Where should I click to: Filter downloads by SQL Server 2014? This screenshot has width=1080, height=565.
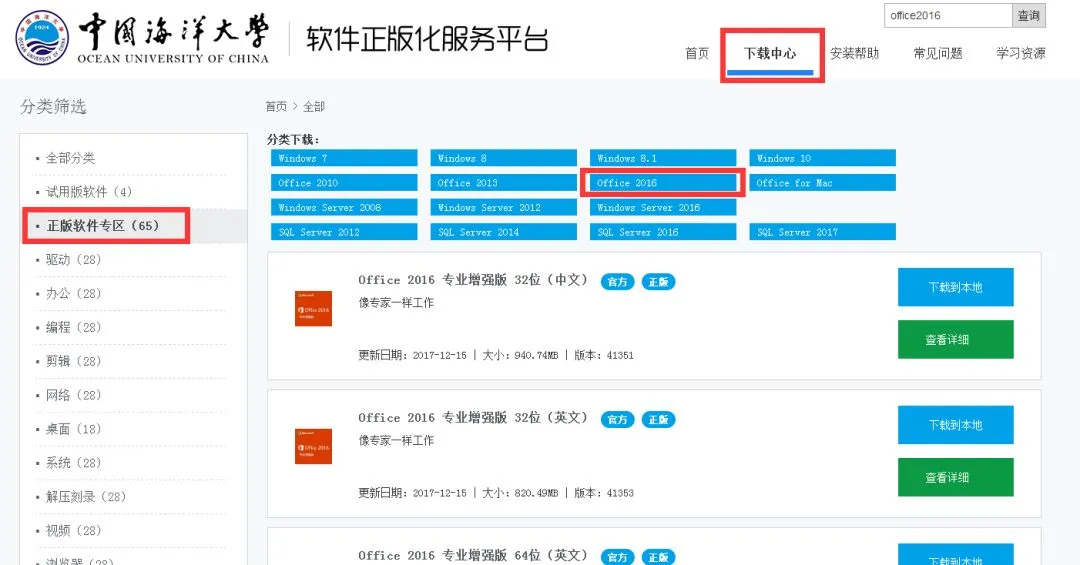(503, 232)
